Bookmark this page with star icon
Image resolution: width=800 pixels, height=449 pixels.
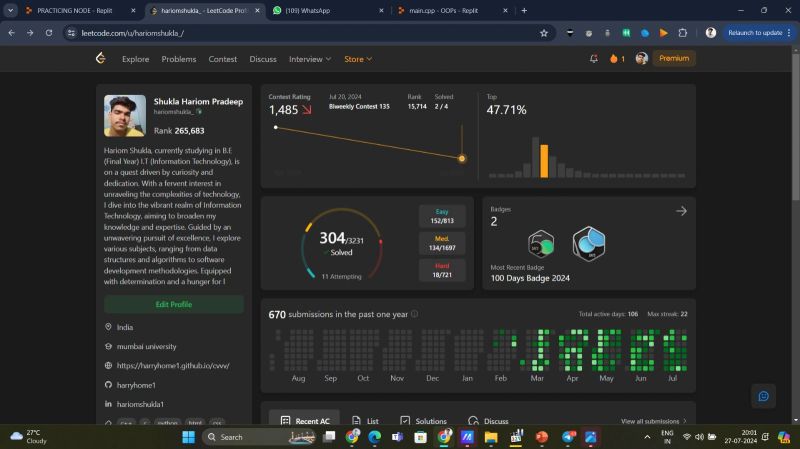point(544,33)
